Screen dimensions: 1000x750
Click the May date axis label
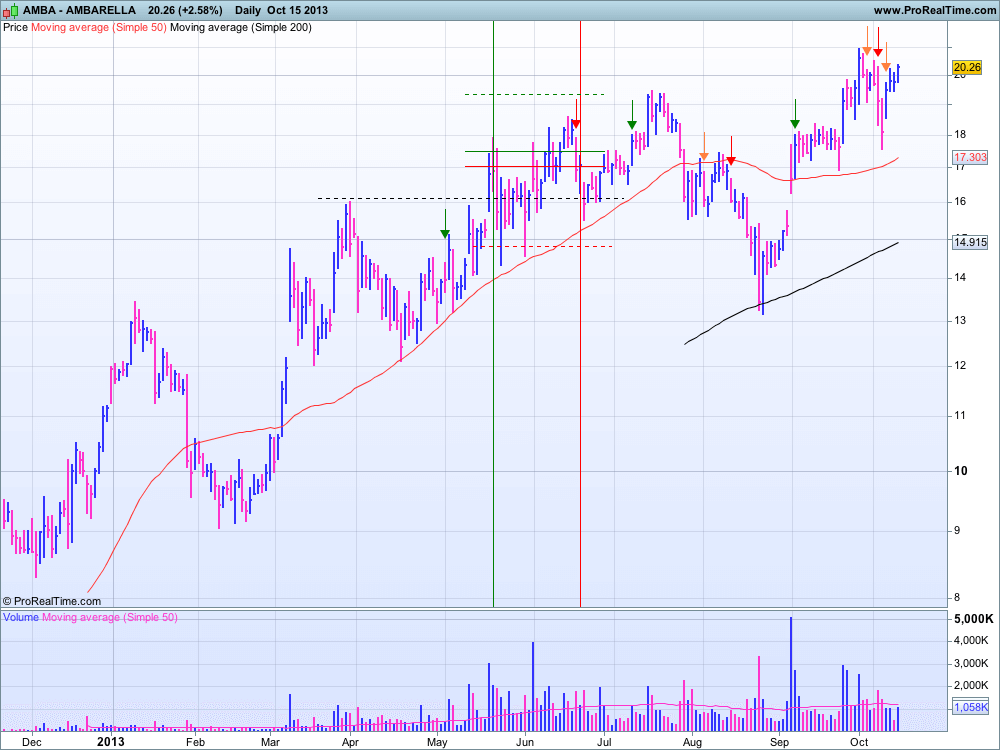[x=437, y=742]
